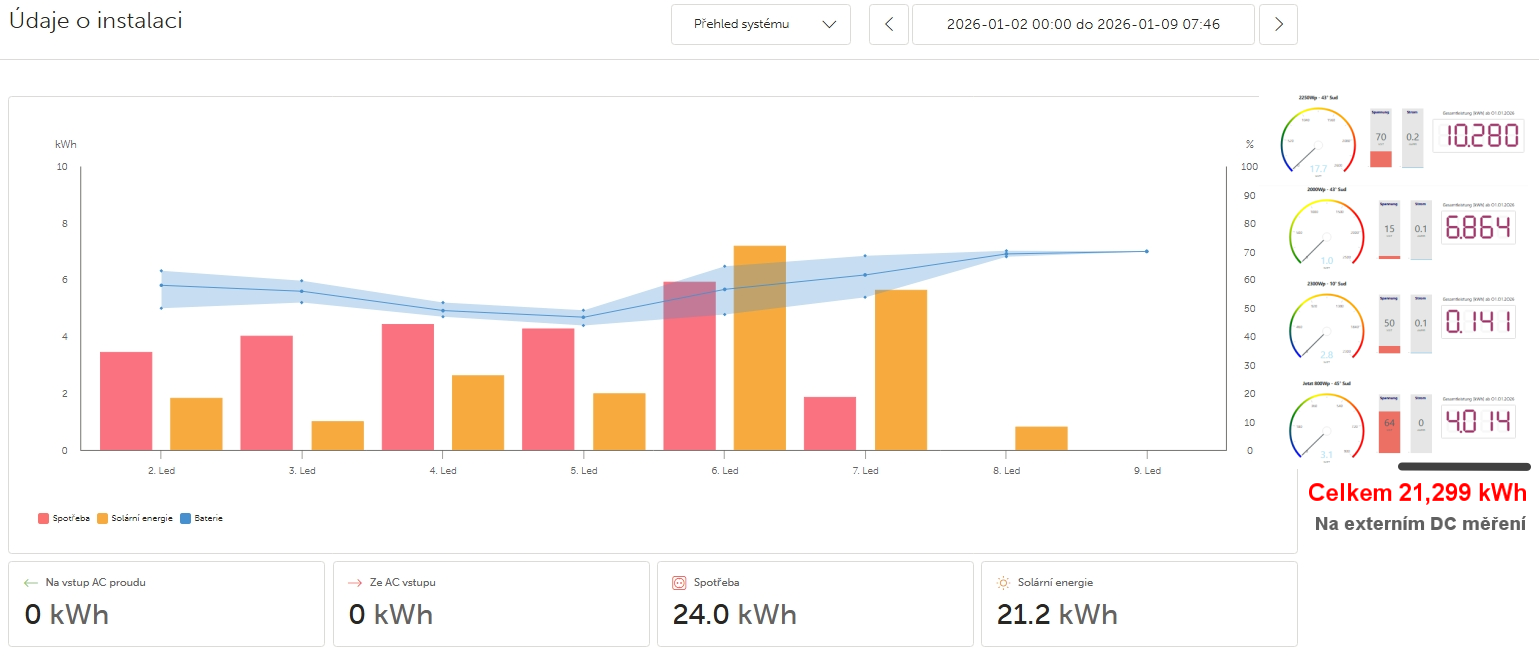Click the green arrow icon for Na vstup AC proudu
Viewport: 1539px width, 656px height.
(x=30, y=582)
